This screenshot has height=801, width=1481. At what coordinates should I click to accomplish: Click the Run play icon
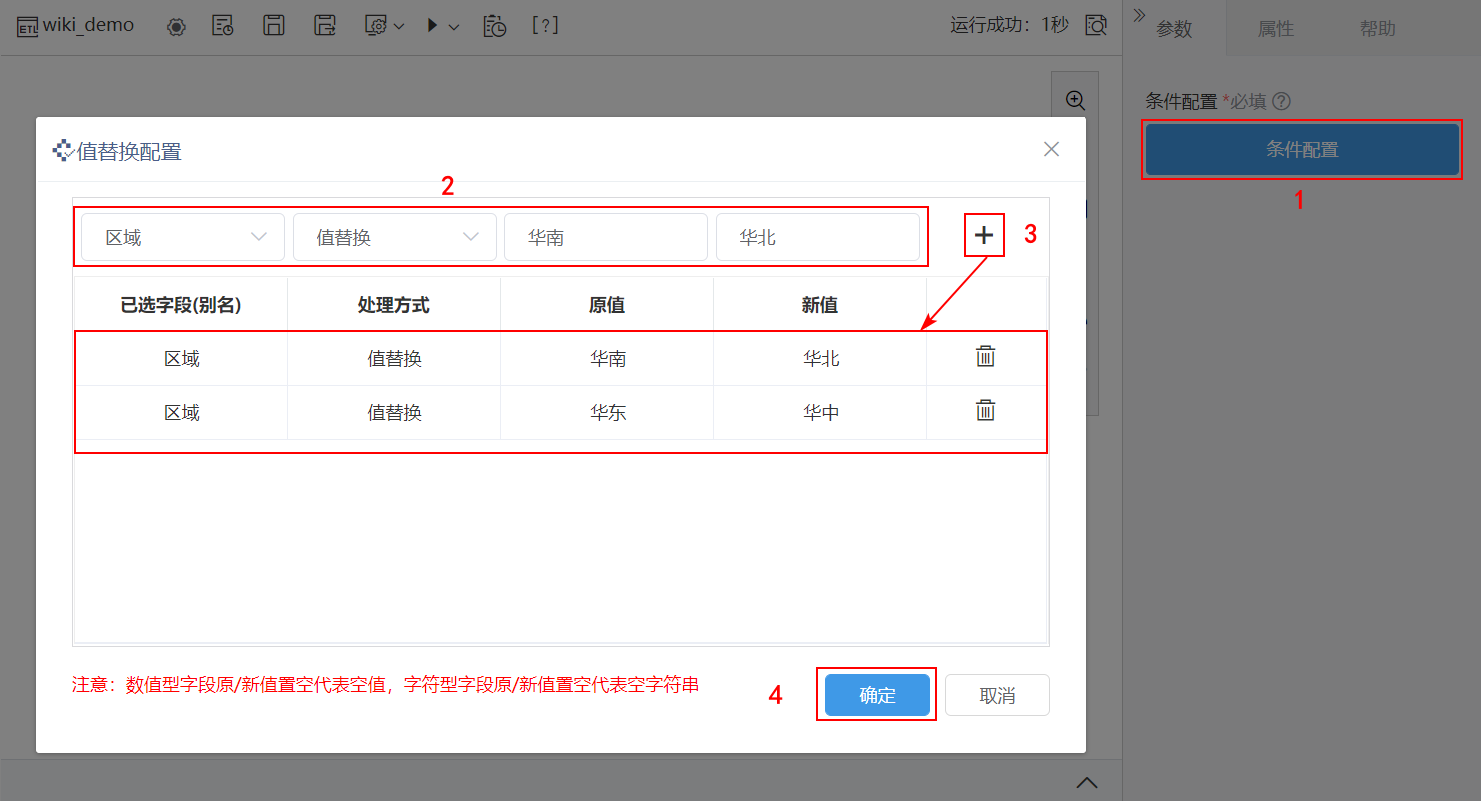(433, 26)
